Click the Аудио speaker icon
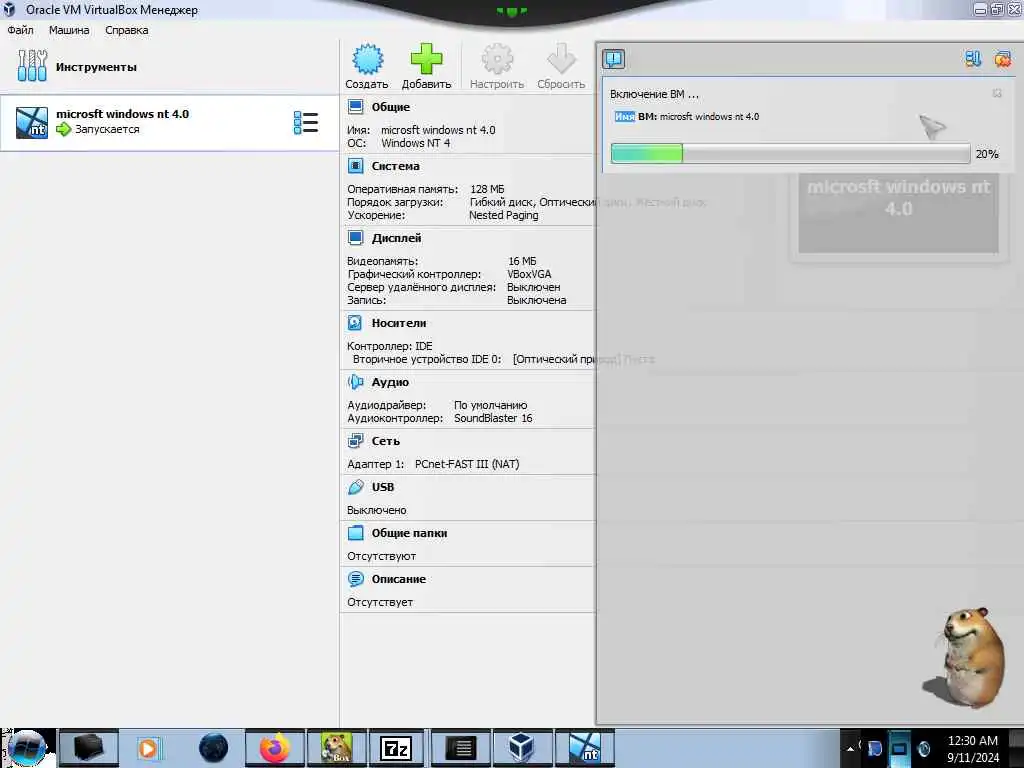 pyautogui.click(x=355, y=382)
